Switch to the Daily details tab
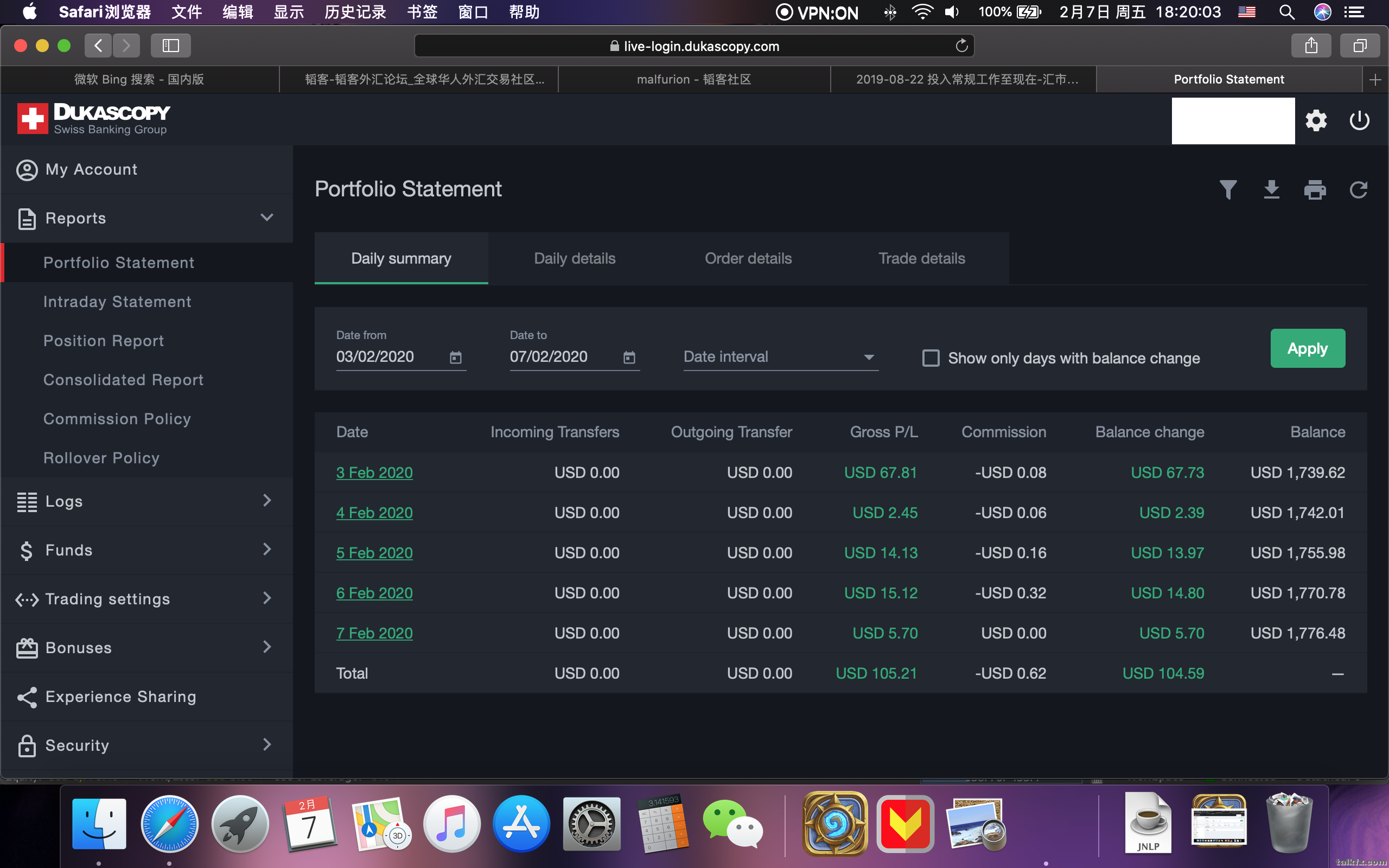This screenshot has height=868, width=1389. coord(575,258)
